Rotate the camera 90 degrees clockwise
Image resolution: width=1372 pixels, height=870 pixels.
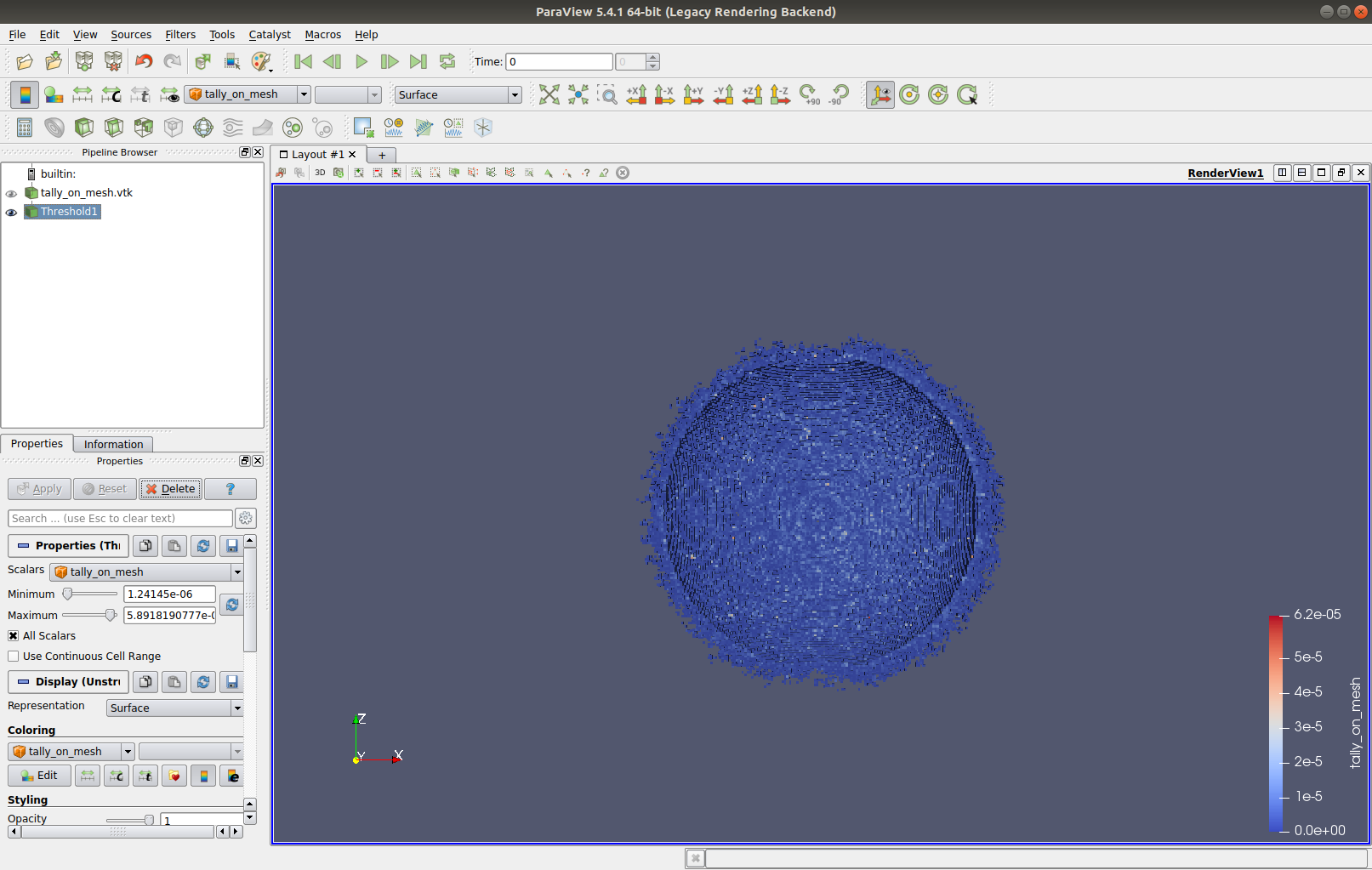[x=809, y=94]
